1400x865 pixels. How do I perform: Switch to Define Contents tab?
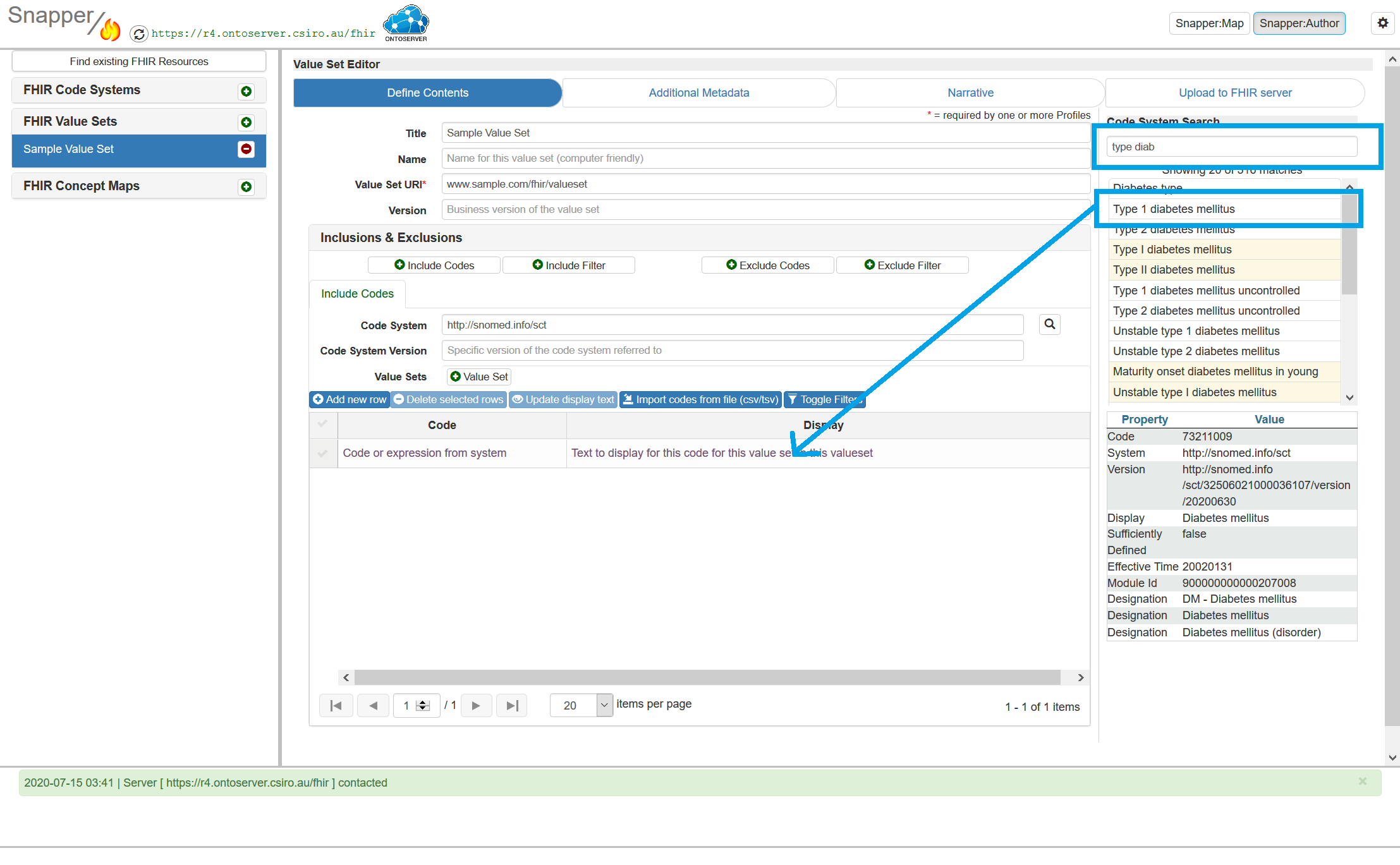(x=427, y=93)
